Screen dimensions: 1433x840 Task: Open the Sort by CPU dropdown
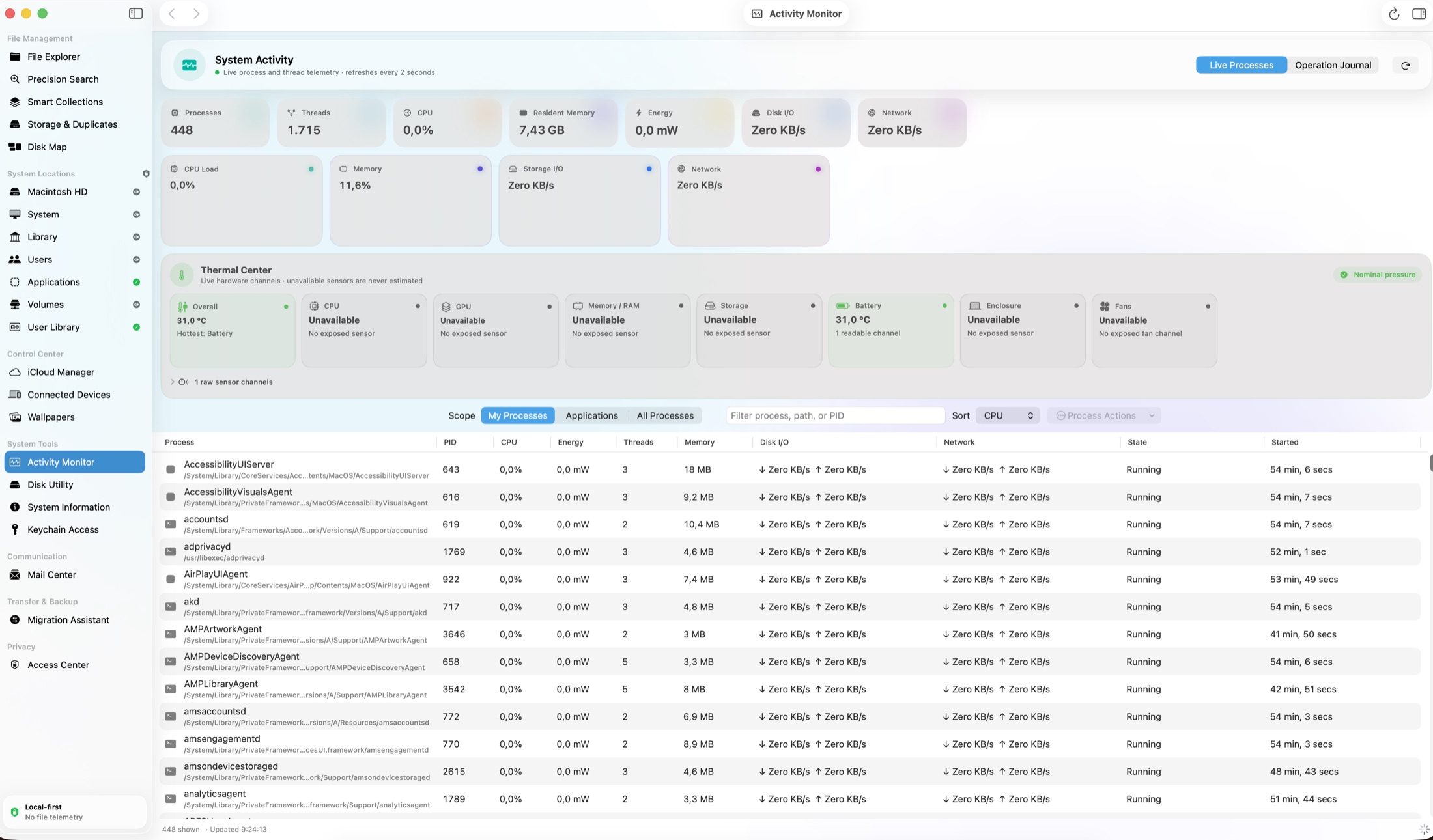pos(1008,416)
